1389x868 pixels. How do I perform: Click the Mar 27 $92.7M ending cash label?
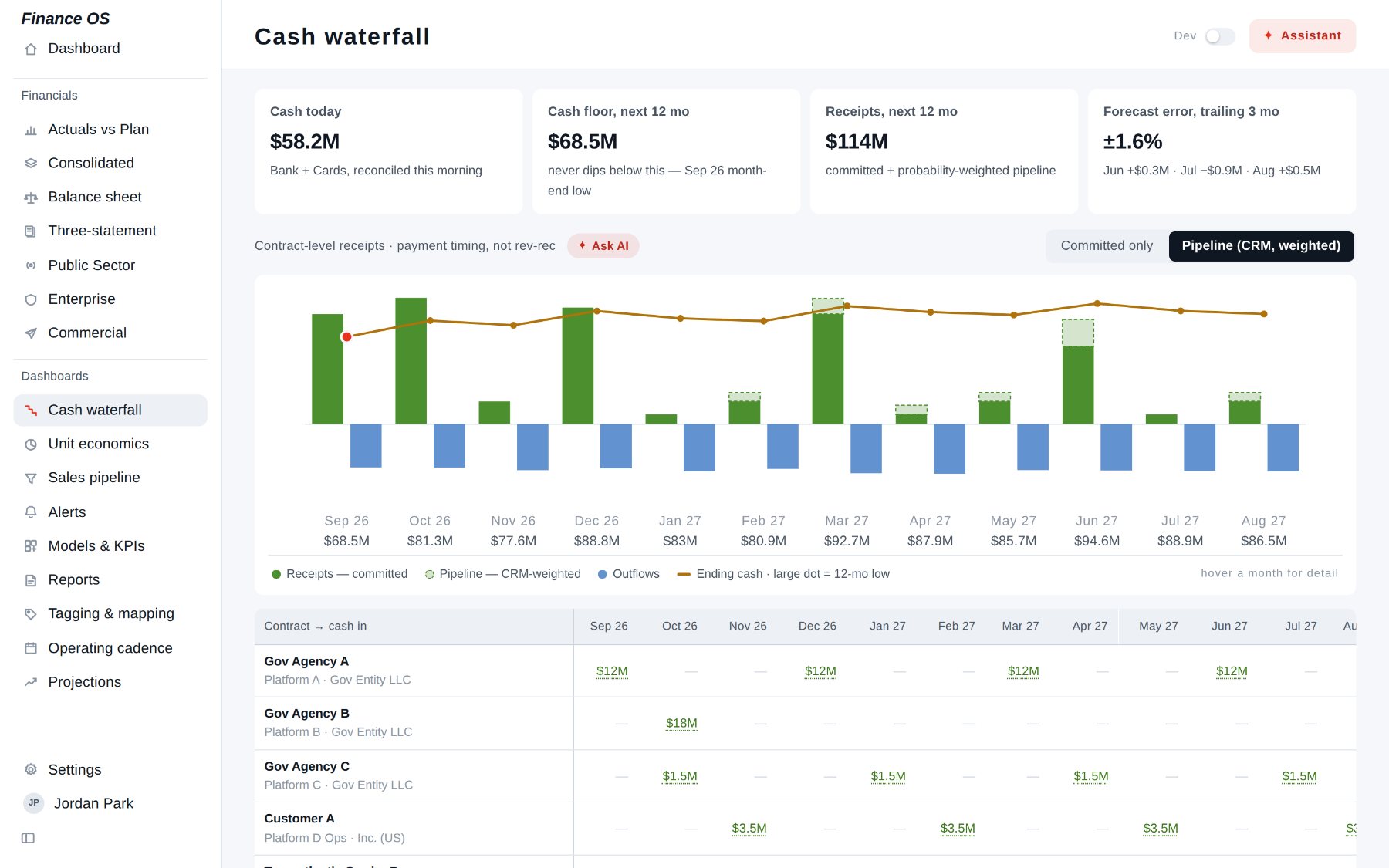(x=847, y=541)
